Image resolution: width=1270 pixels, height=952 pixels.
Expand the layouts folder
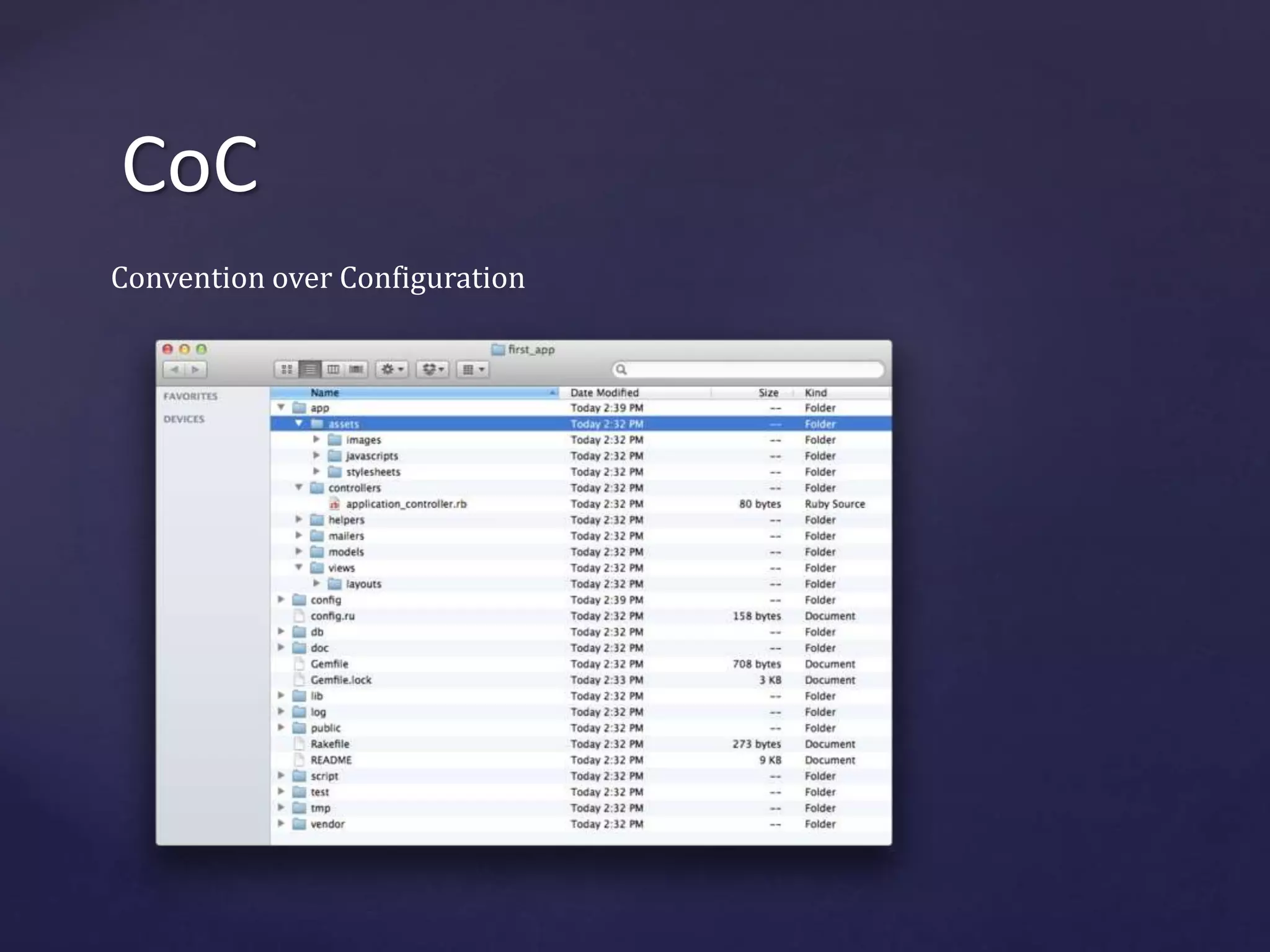(316, 583)
